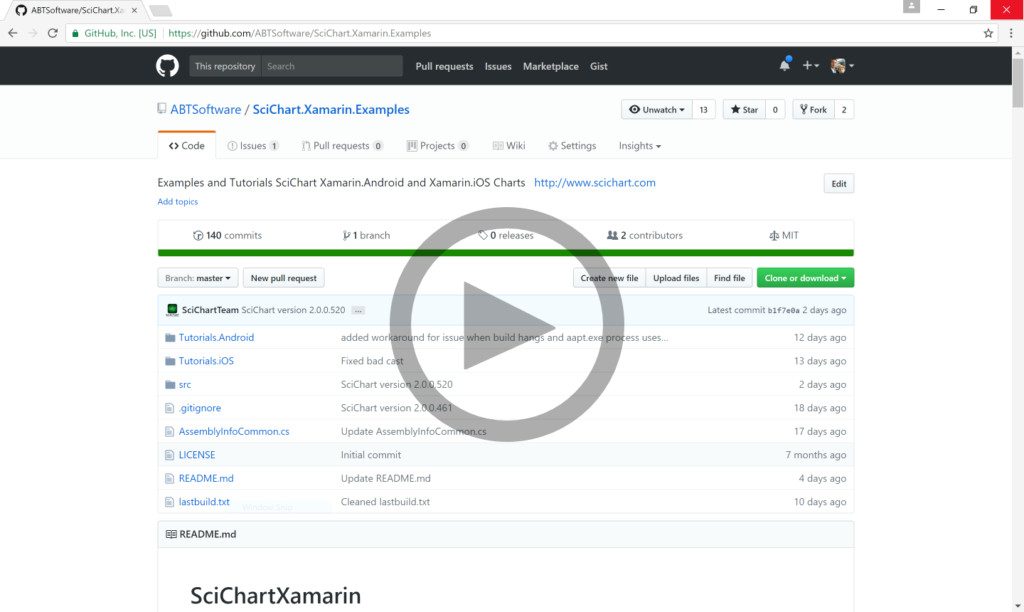Click the page vertical scrollbar thumb

(x=1017, y=83)
